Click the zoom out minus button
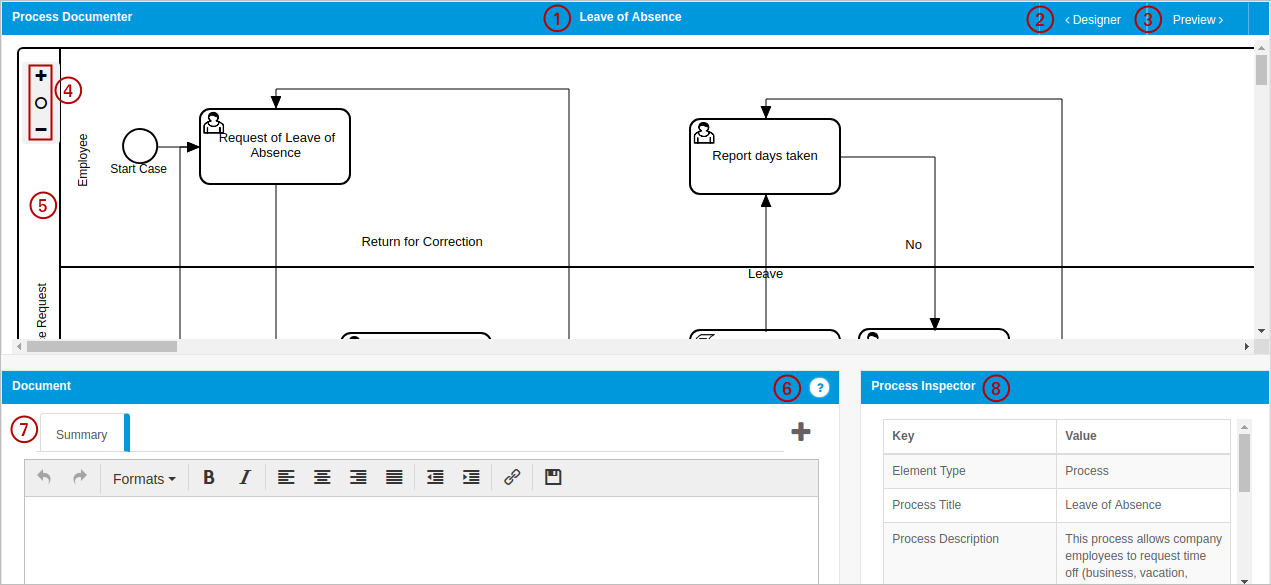 point(41,130)
